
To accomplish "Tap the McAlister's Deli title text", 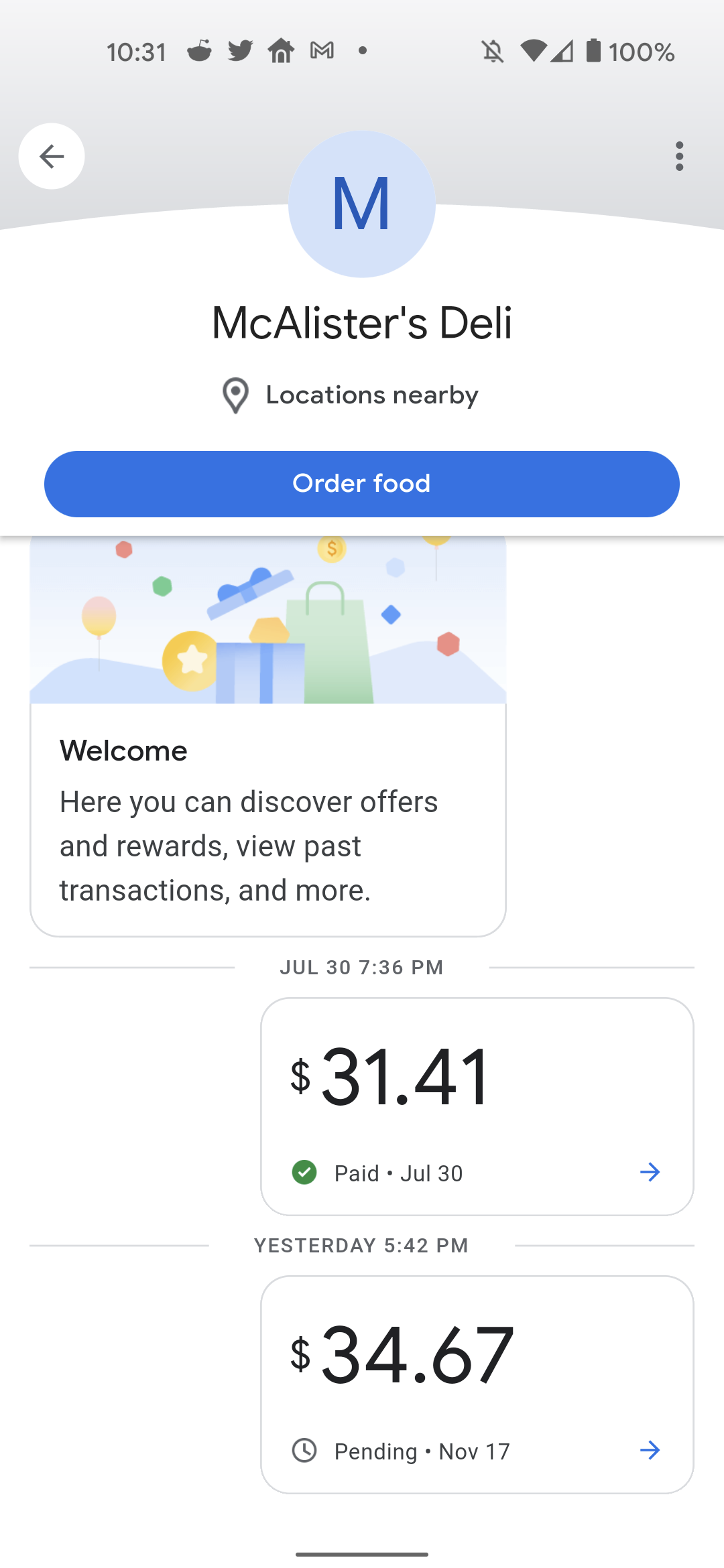I will tap(362, 323).
